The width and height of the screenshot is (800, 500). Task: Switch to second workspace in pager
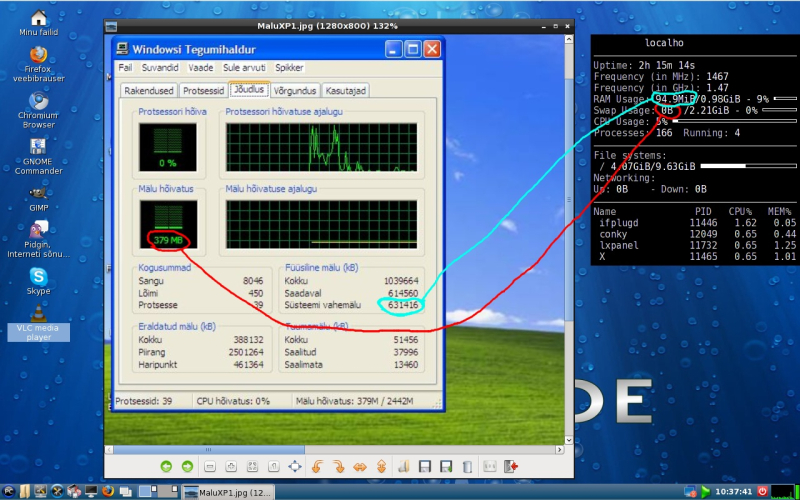coord(168,492)
